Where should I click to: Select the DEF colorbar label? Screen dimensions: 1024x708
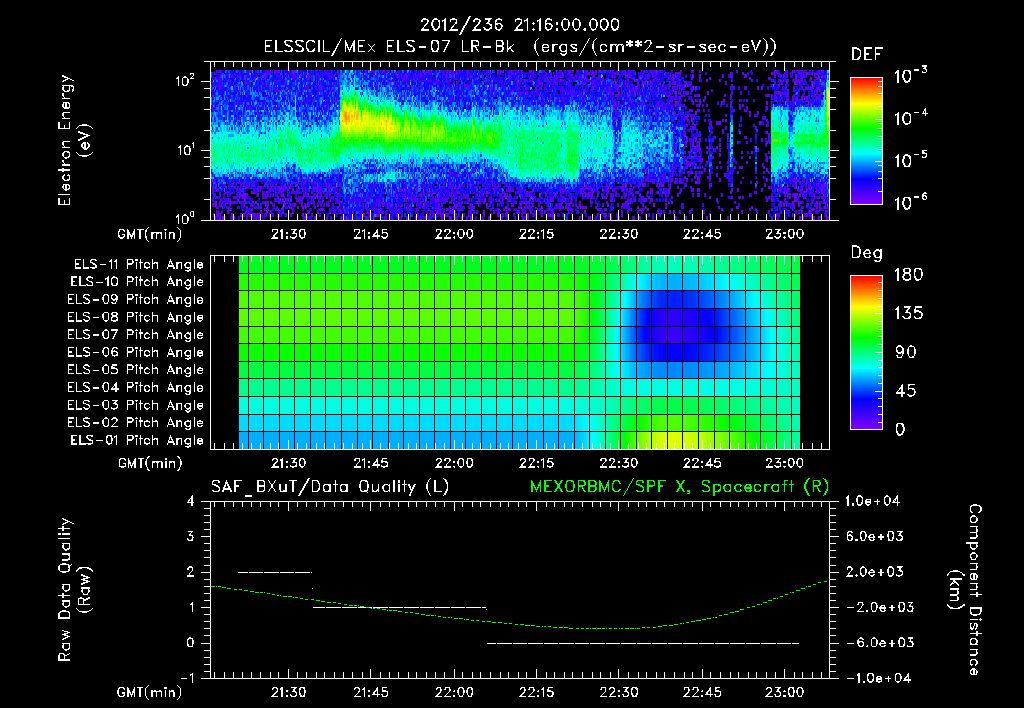[867, 54]
